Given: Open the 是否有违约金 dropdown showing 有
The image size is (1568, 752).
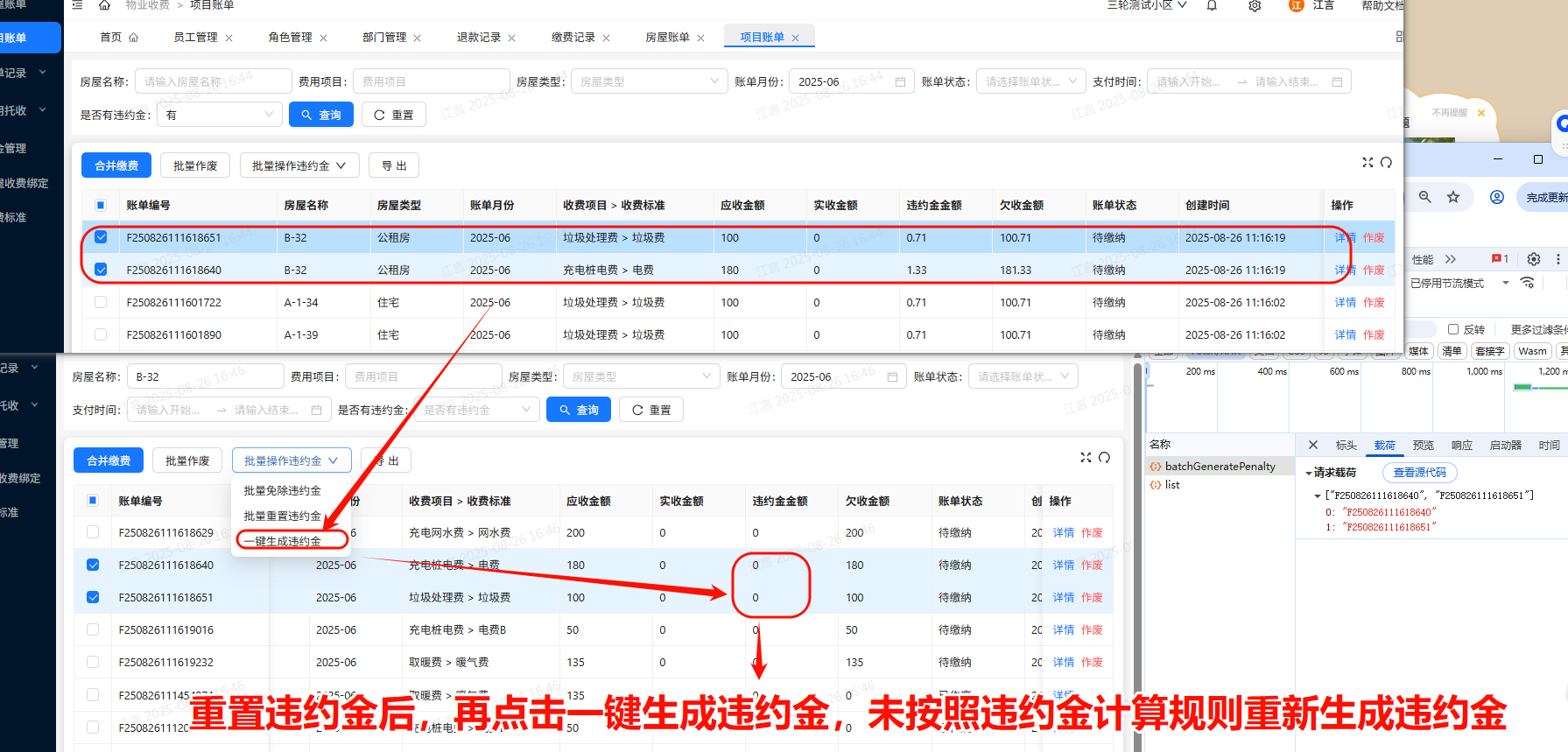Looking at the screenshot, I should coord(219,115).
